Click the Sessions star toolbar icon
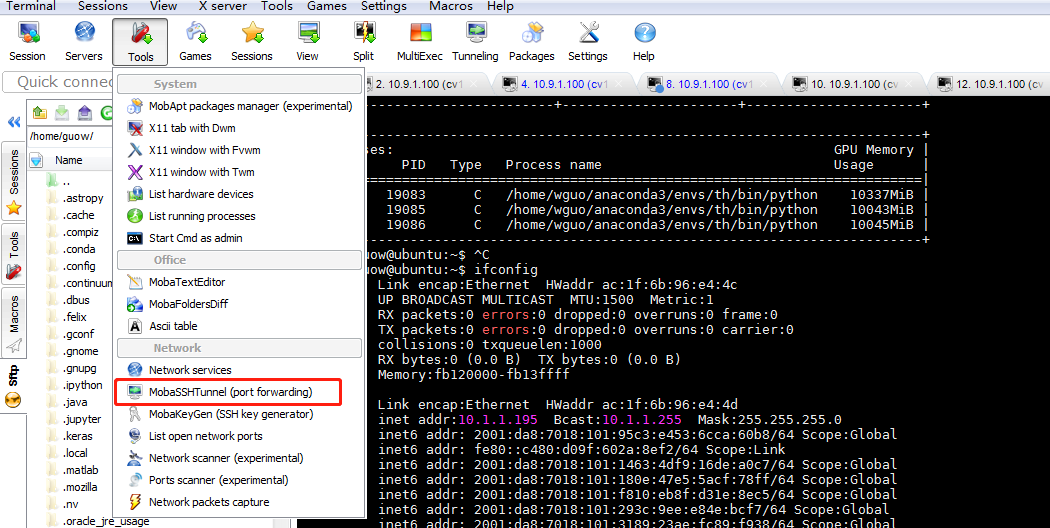The width and height of the screenshot is (1050, 528). [252, 41]
